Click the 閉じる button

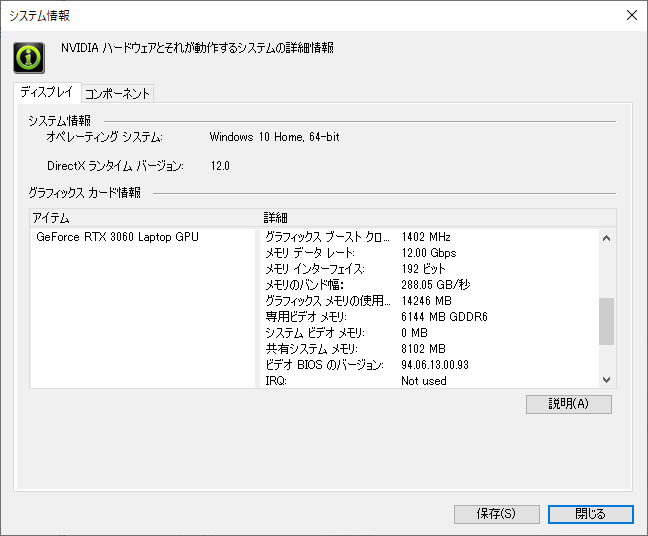(x=591, y=514)
